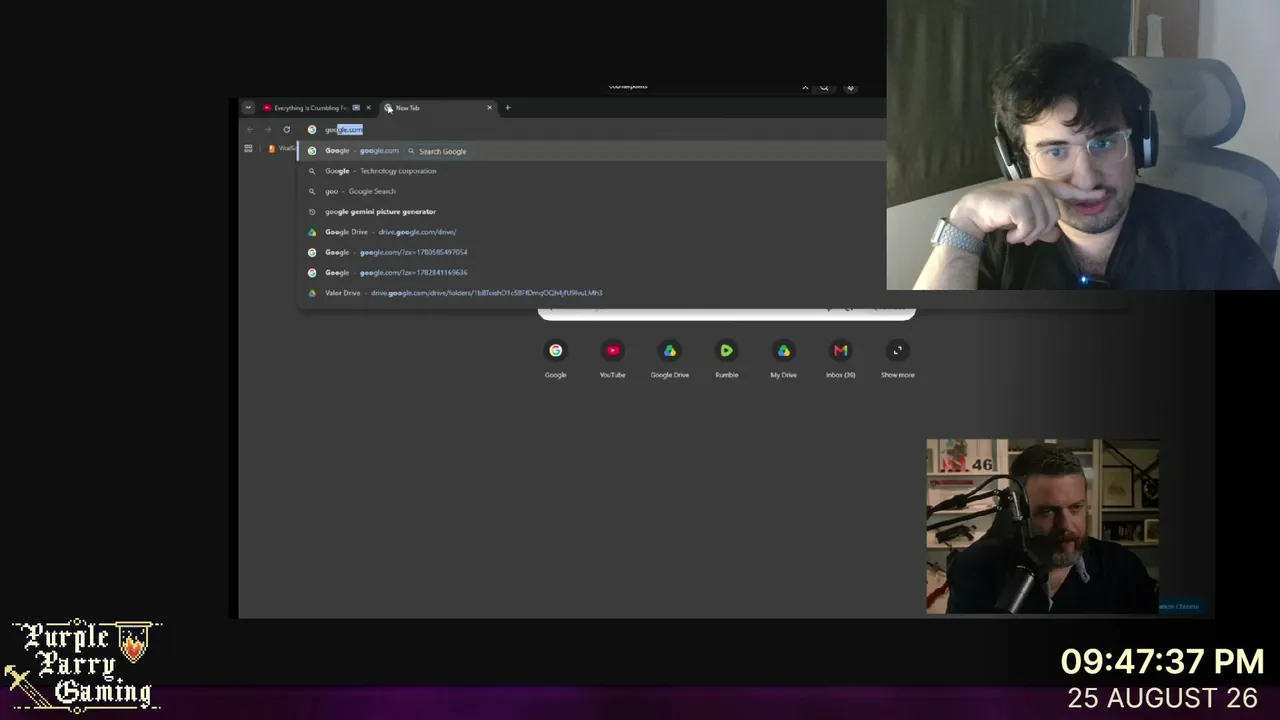1280x720 pixels.
Task: Click the media icon on Everything Is Crumbling tab
Action: coord(356,108)
